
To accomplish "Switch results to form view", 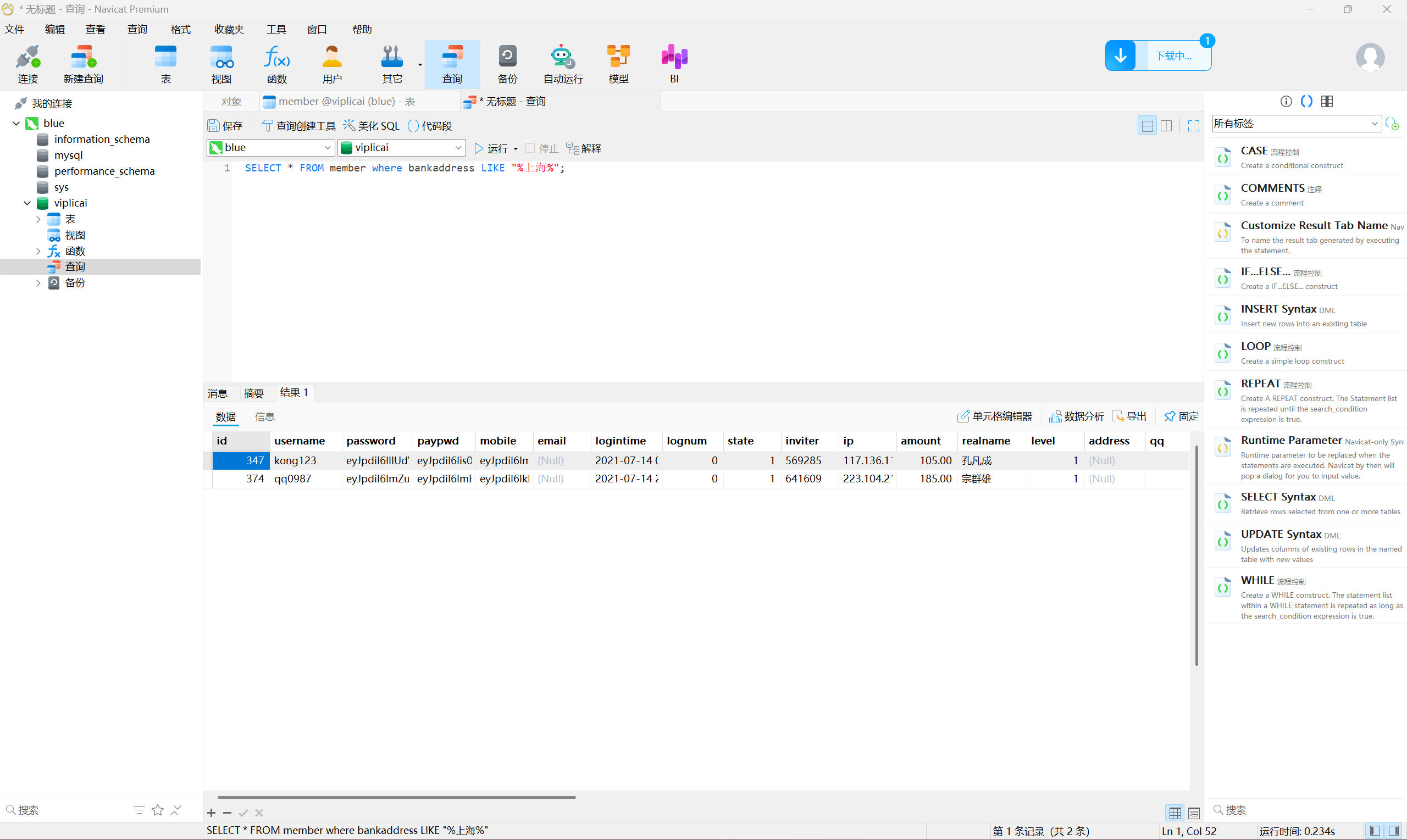I will (1194, 813).
